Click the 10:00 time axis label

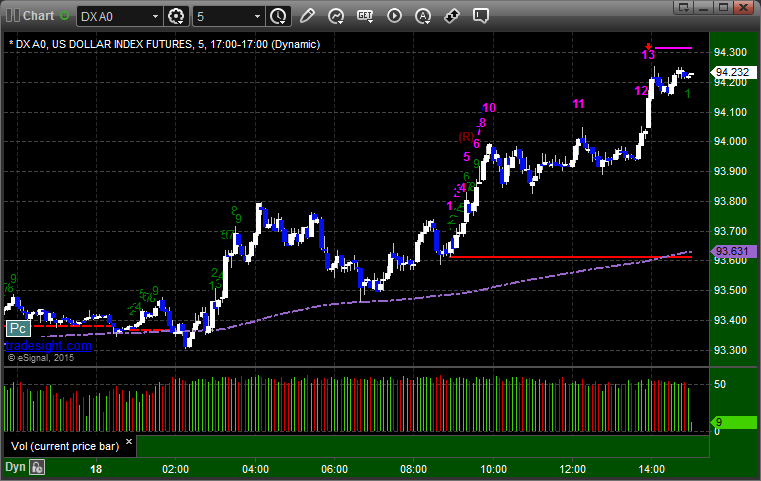(494, 469)
